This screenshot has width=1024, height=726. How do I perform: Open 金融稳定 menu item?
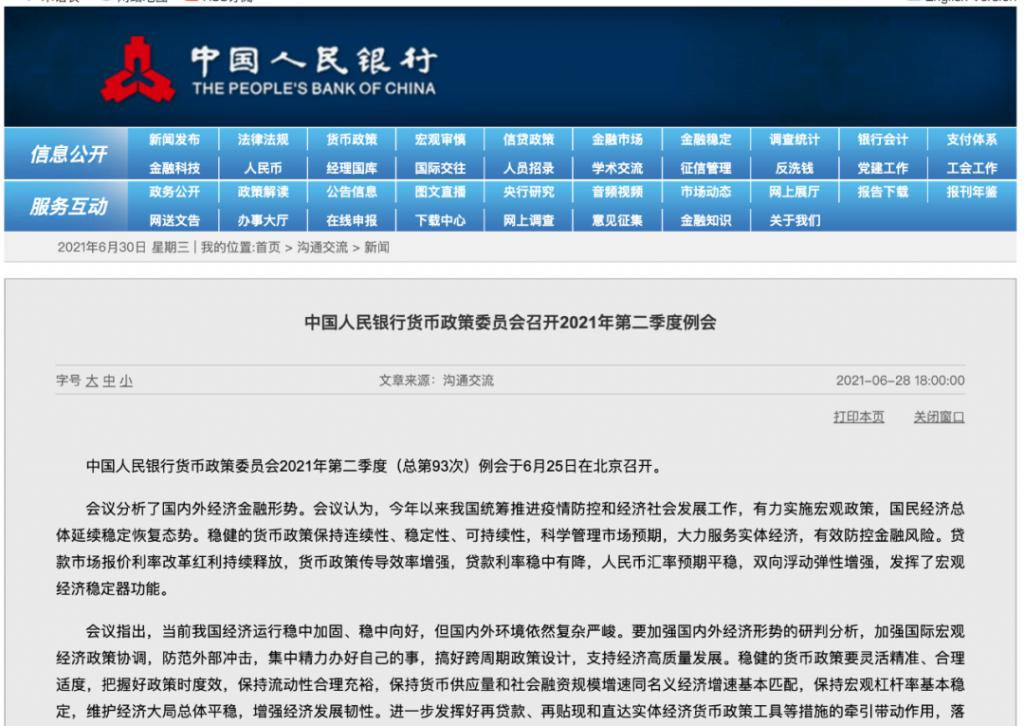click(706, 140)
